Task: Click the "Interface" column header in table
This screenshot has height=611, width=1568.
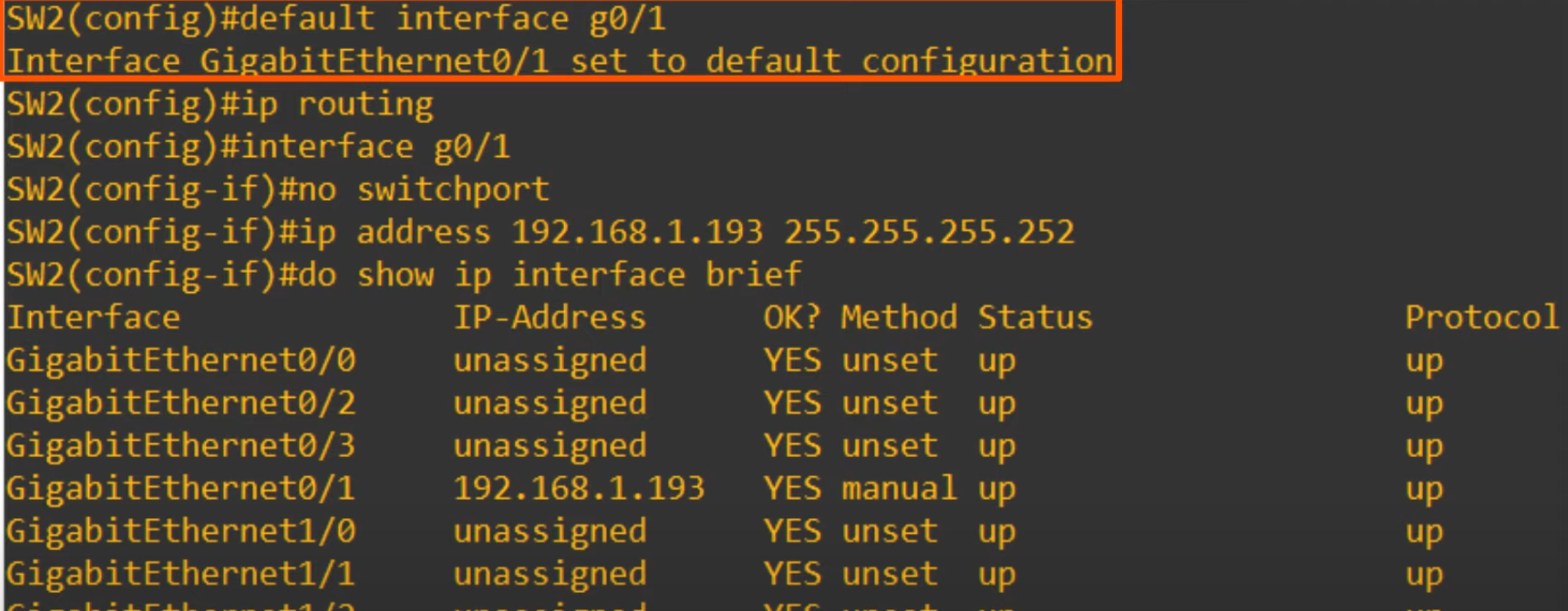Action: [x=94, y=318]
